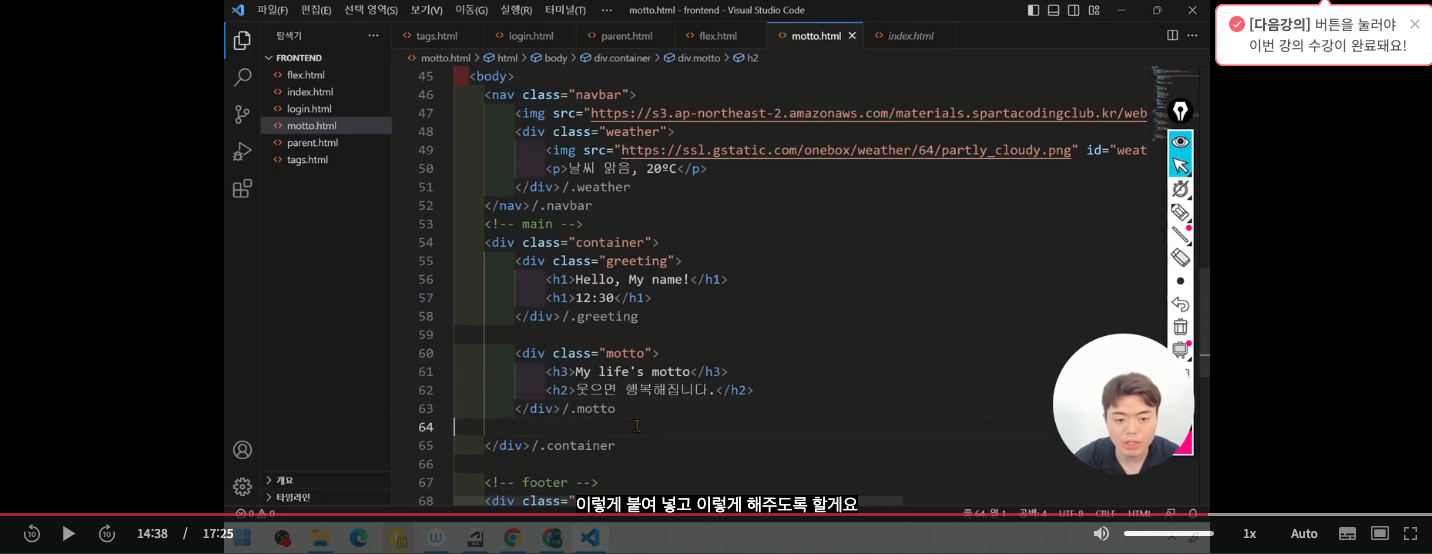Open the Search view in activity bar
The image size is (1432, 554).
pyautogui.click(x=242, y=77)
